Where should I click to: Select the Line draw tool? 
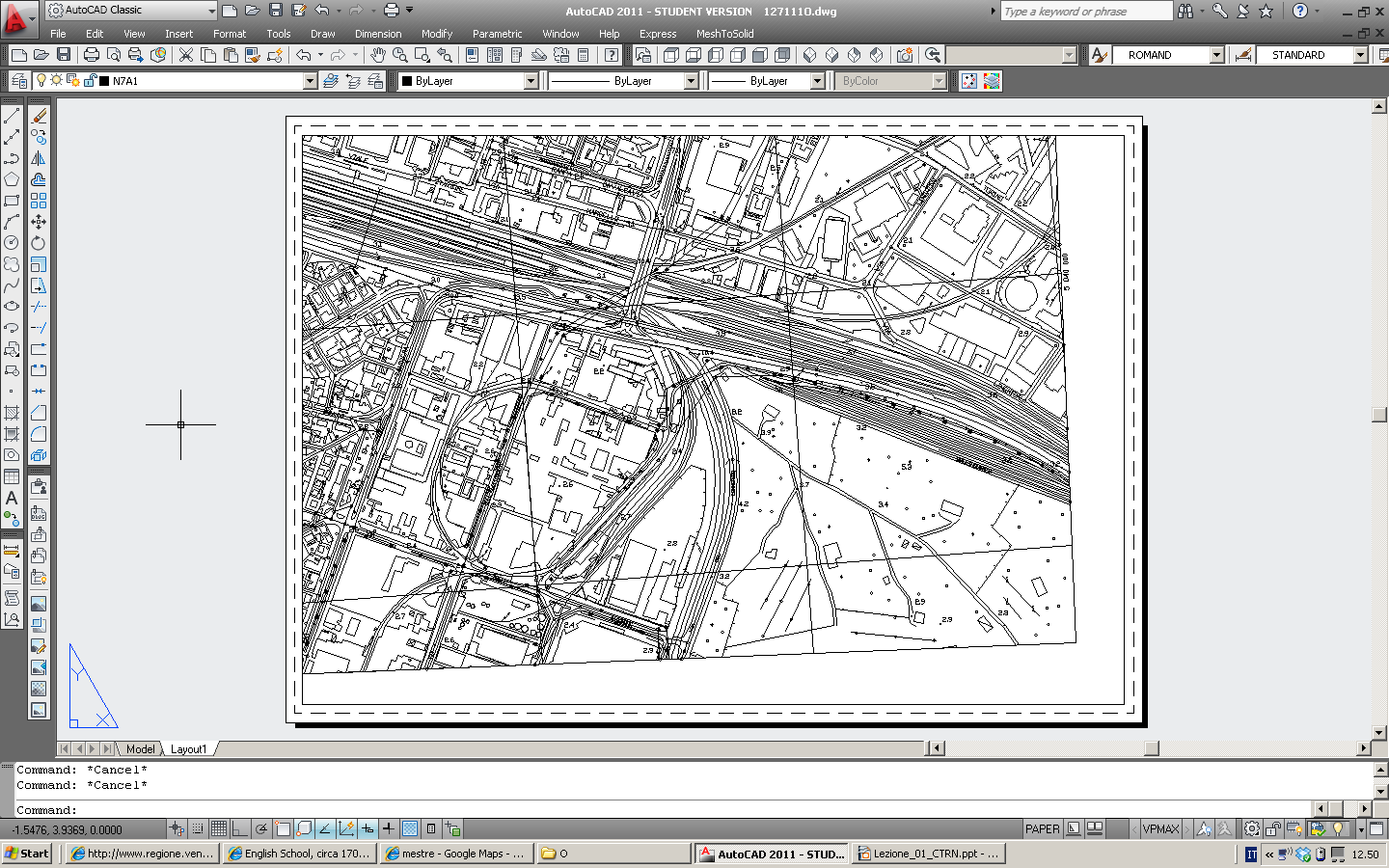(x=12, y=116)
